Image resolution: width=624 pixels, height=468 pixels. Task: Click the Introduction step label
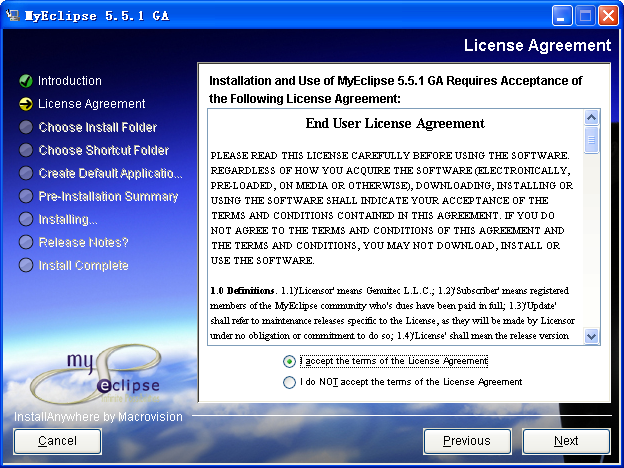pyautogui.click(x=70, y=81)
